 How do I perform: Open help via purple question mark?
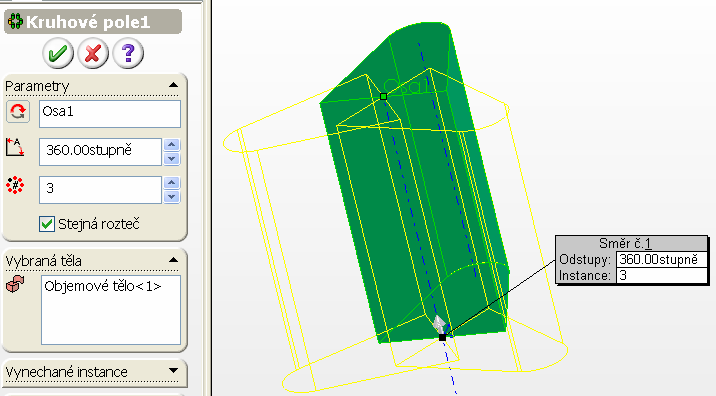click(x=128, y=53)
